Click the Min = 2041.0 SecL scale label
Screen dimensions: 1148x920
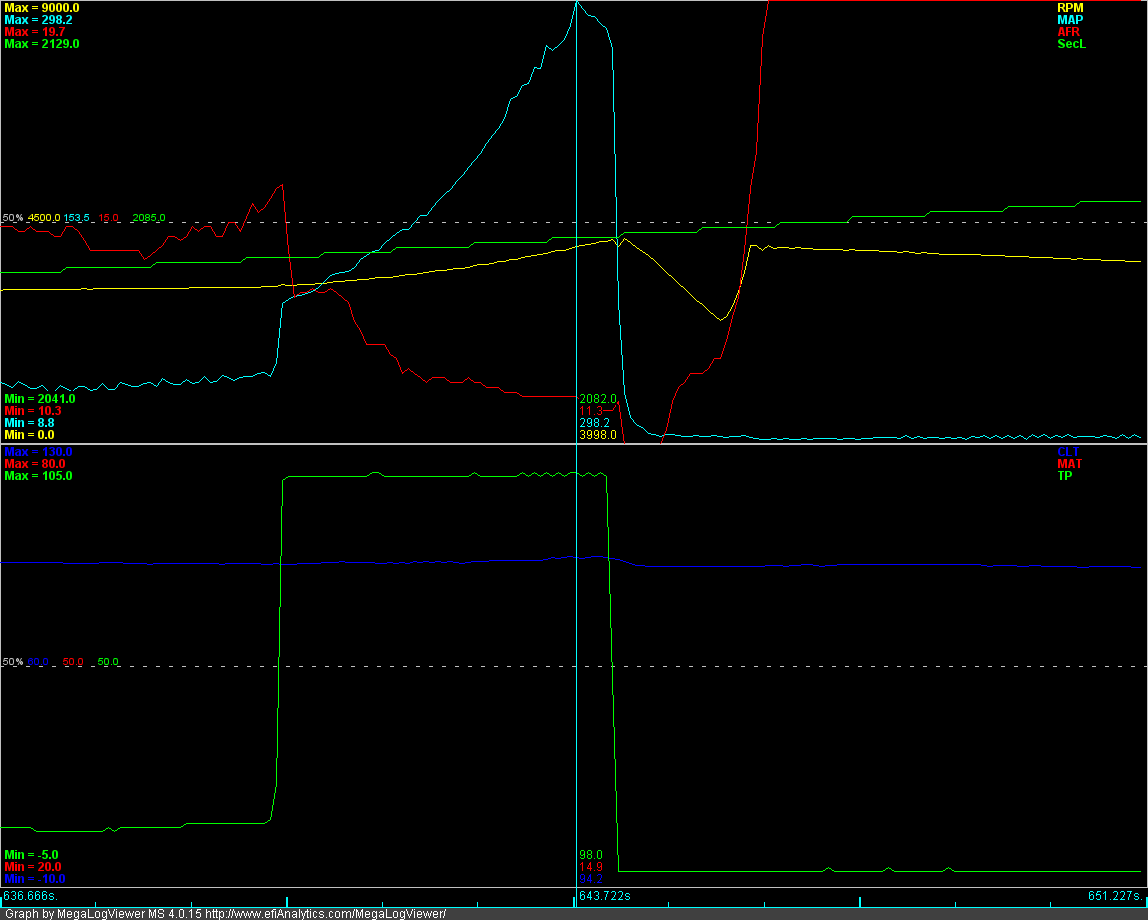point(39,399)
